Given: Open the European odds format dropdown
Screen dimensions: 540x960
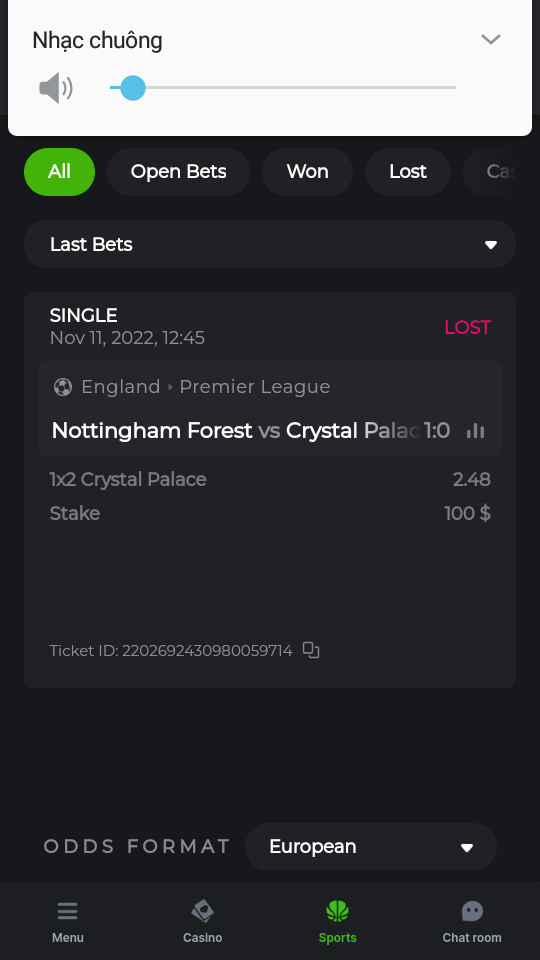Looking at the screenshot, I should [x=371, y=847].
